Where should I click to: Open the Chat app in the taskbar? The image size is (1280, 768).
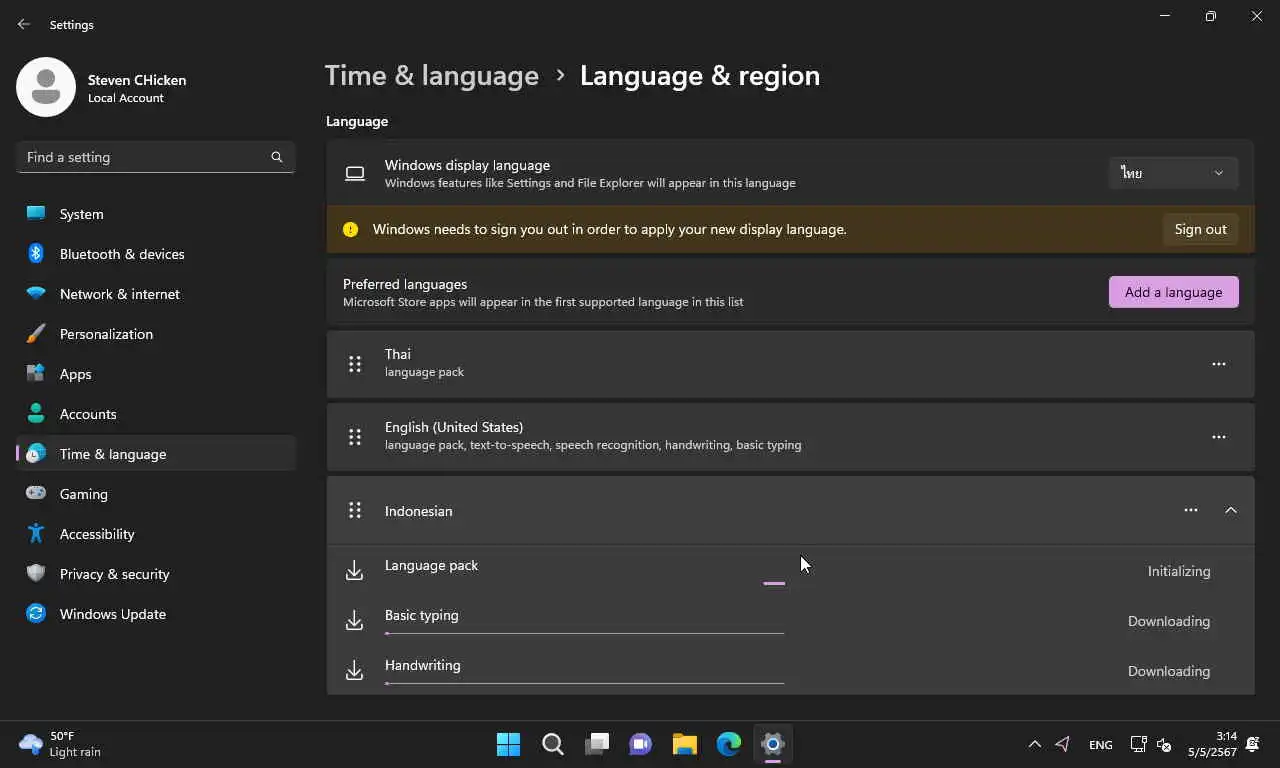pyautogui.click(x=640, y=744)
